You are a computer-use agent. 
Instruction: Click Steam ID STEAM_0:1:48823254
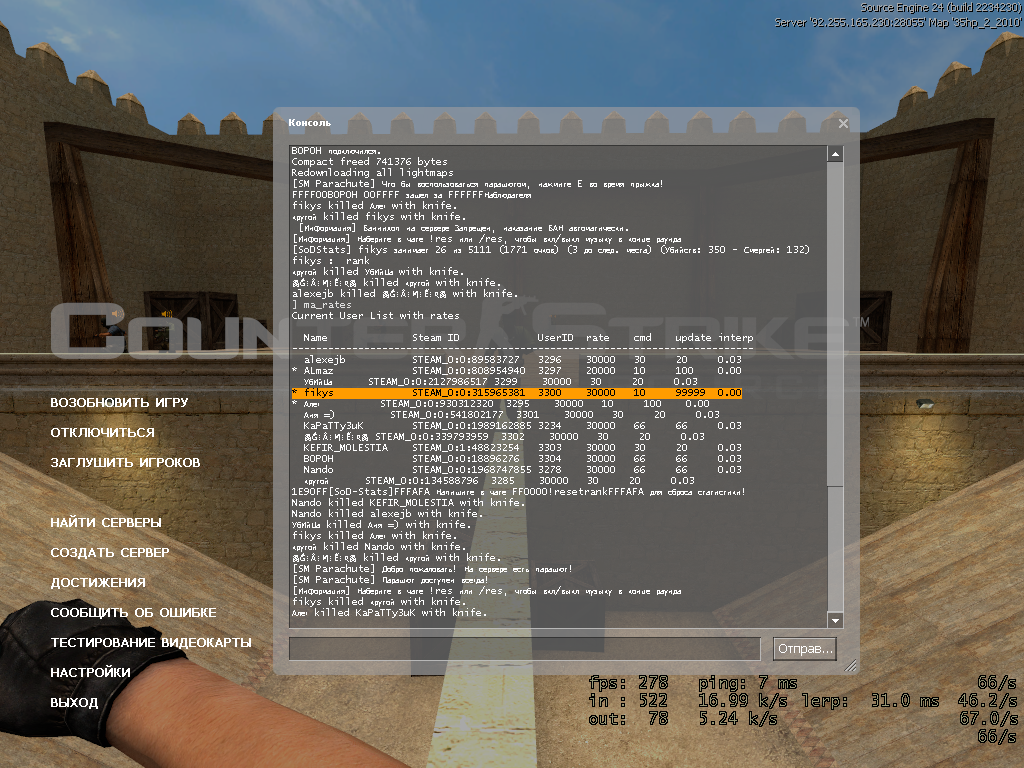click(x=466, y=447)
